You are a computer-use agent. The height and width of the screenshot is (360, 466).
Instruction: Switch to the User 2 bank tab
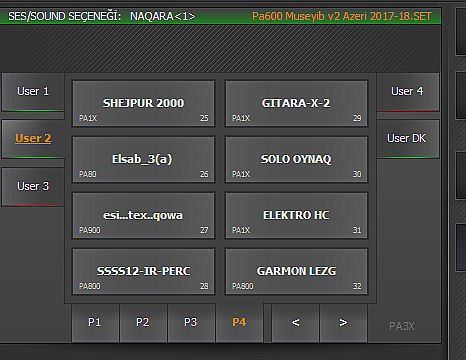coord(33,139)
